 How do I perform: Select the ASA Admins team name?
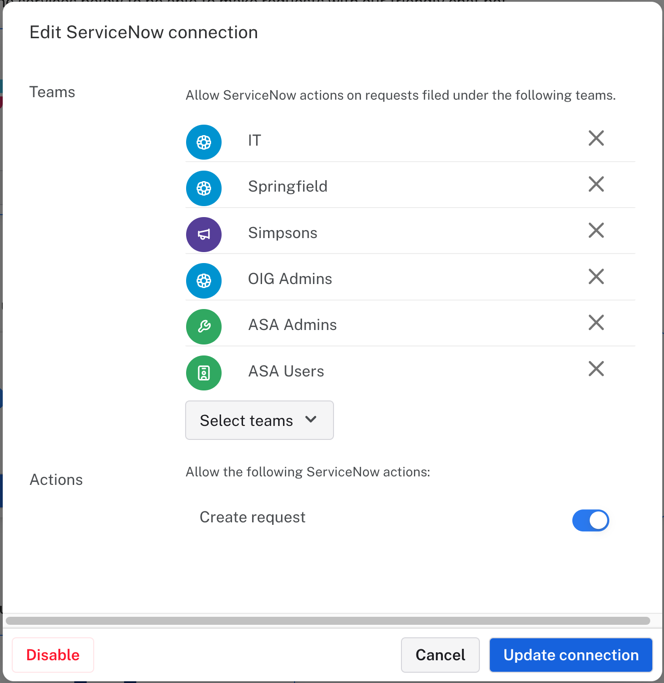click(292, 325)
